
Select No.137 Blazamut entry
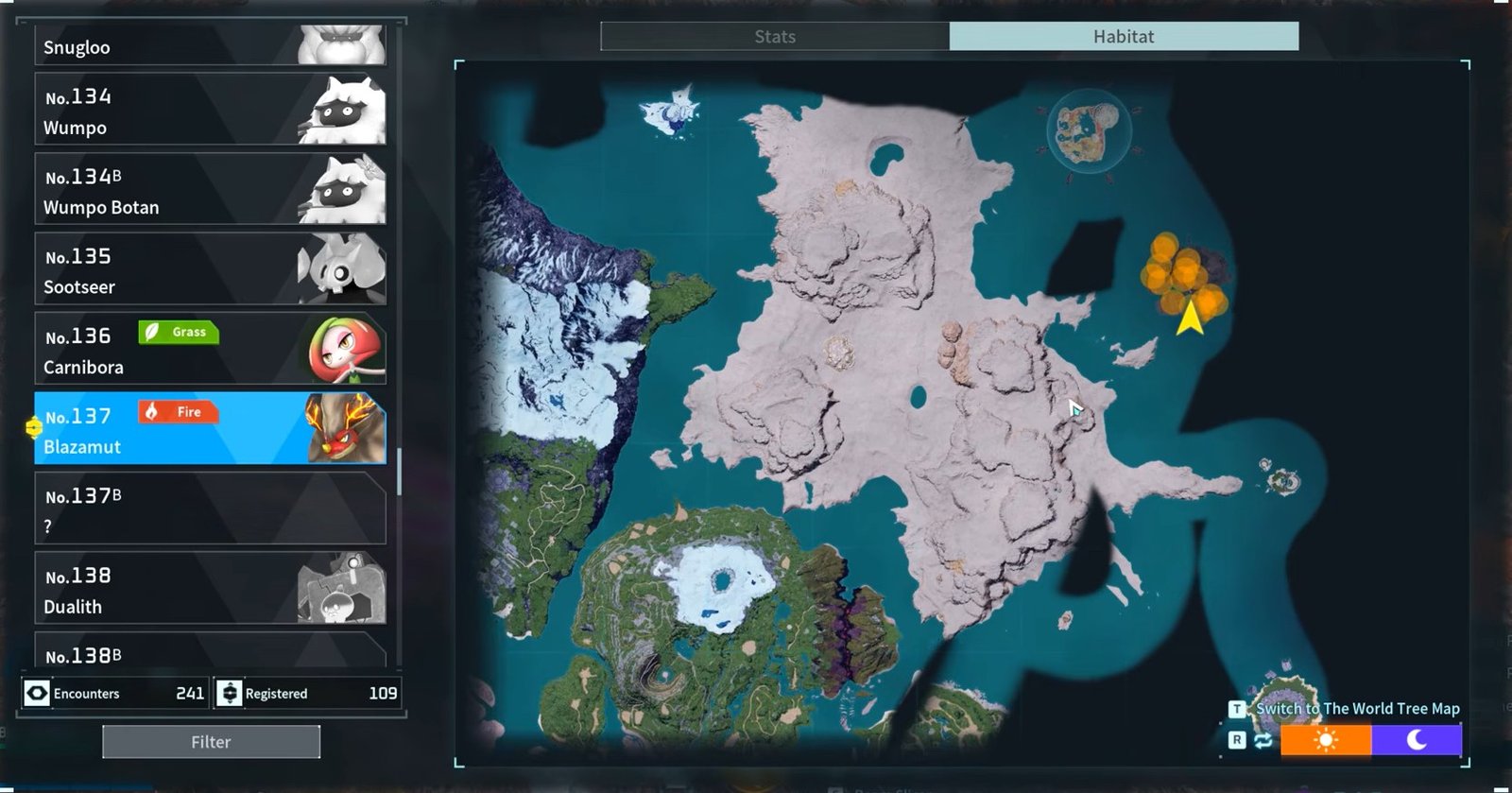tap(210, 429)
